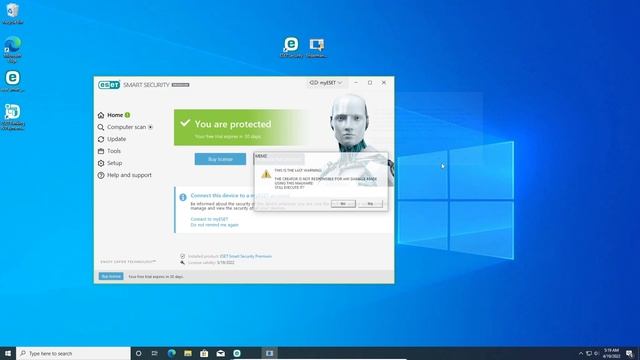Image resolution: width=640 pixels, height=360 pixels.
Task: Open ESET Smart Security Premium product link
Action: pyautogui.click(x=246, y=256)
